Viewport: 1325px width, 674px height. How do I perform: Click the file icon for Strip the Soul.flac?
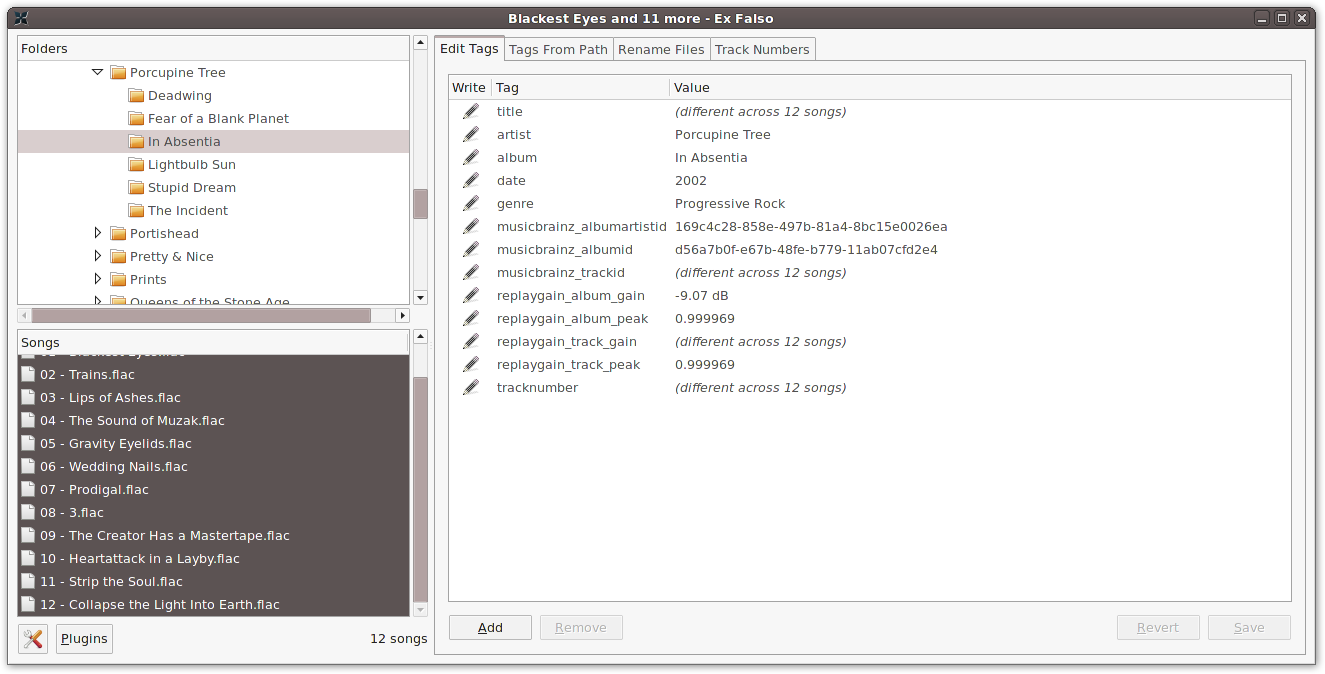[x=28, y=581]
